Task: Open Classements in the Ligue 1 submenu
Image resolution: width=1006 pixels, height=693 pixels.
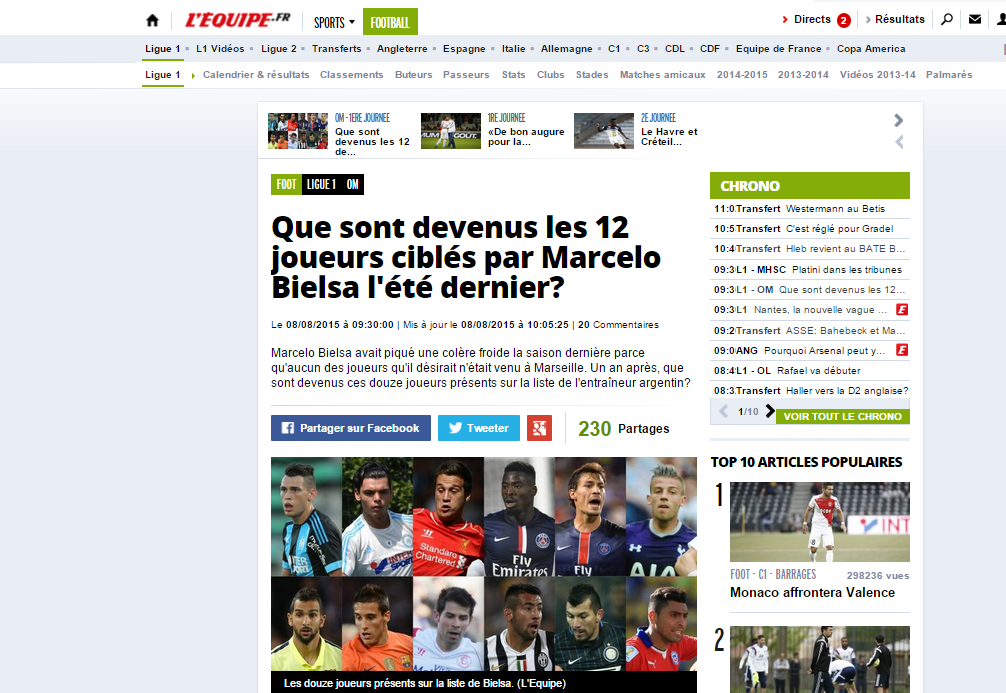Action: pos(351,75)
